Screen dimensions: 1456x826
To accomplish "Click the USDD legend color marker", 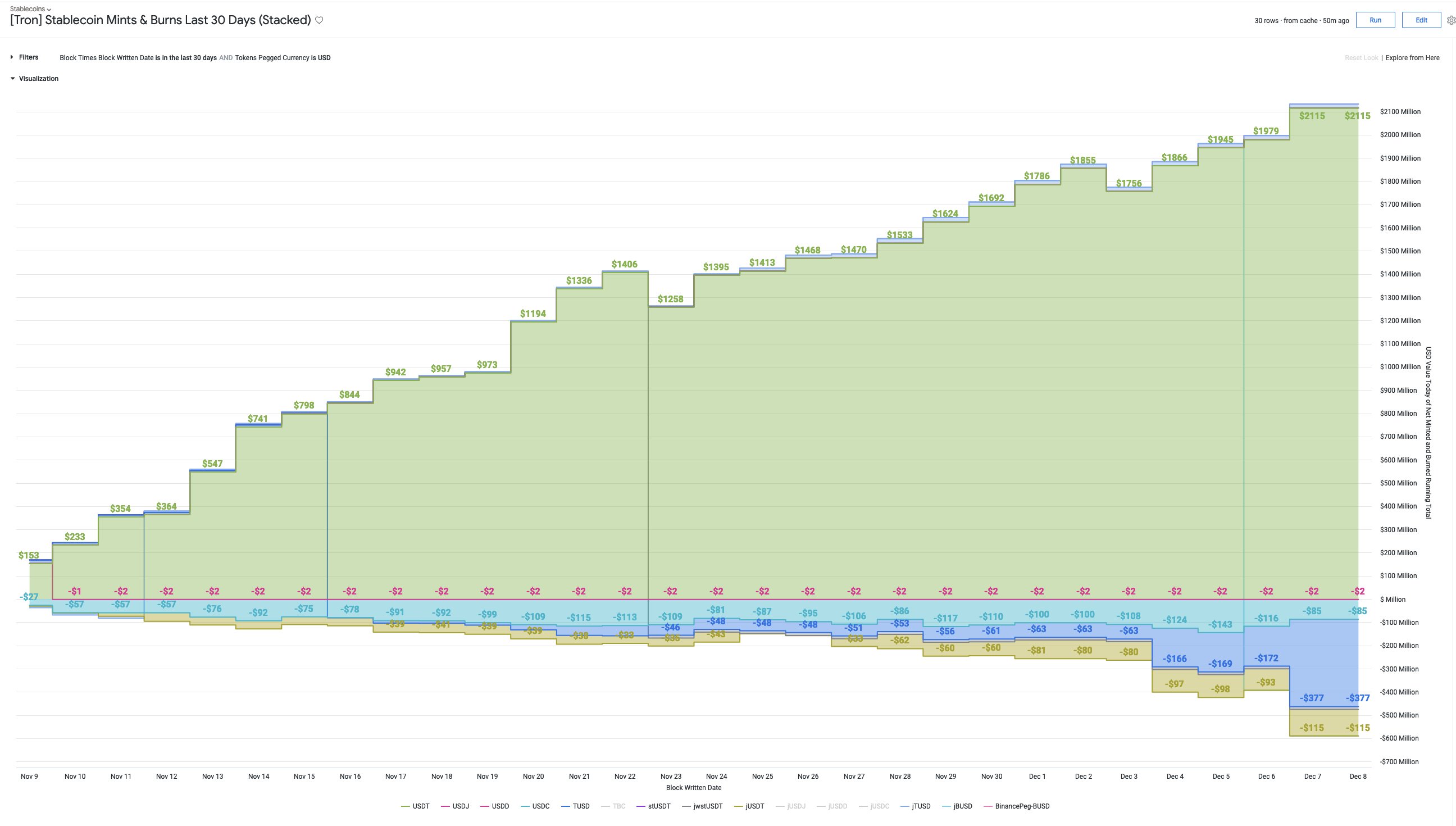I will click(x=485, y=806).
